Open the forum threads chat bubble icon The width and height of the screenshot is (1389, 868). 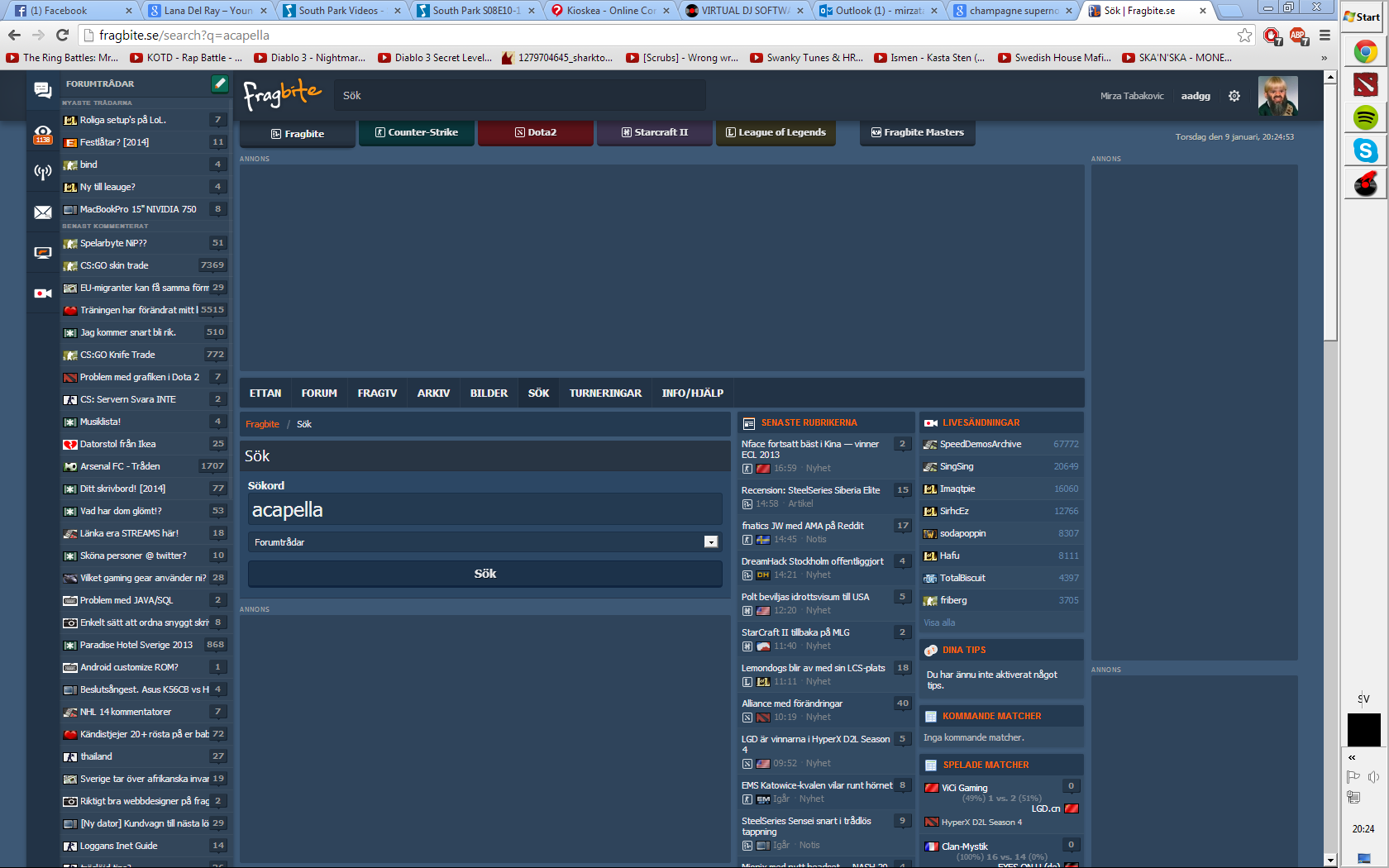point(43,90)
